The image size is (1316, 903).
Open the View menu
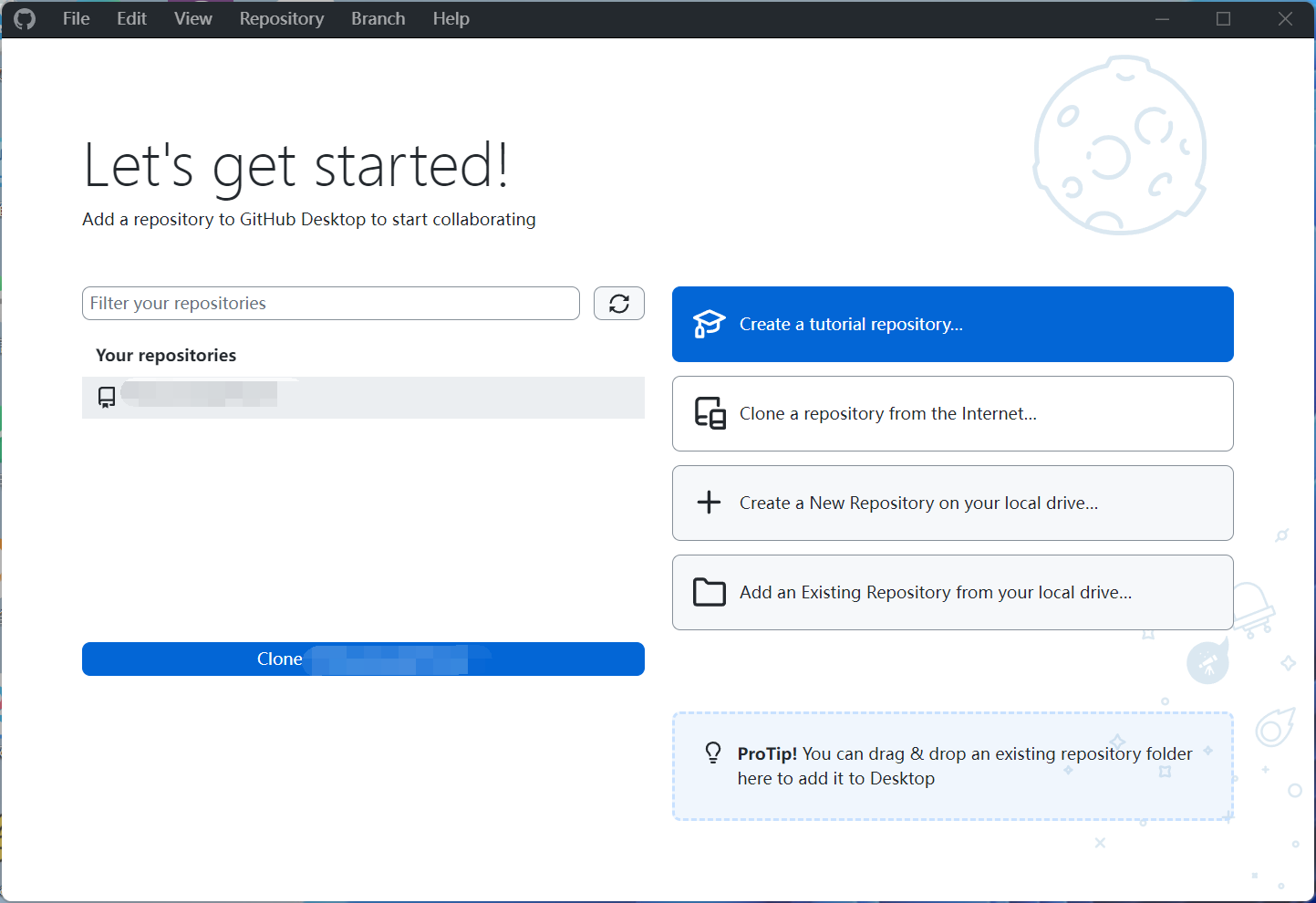pyautogui.click(x=193, y=19)
